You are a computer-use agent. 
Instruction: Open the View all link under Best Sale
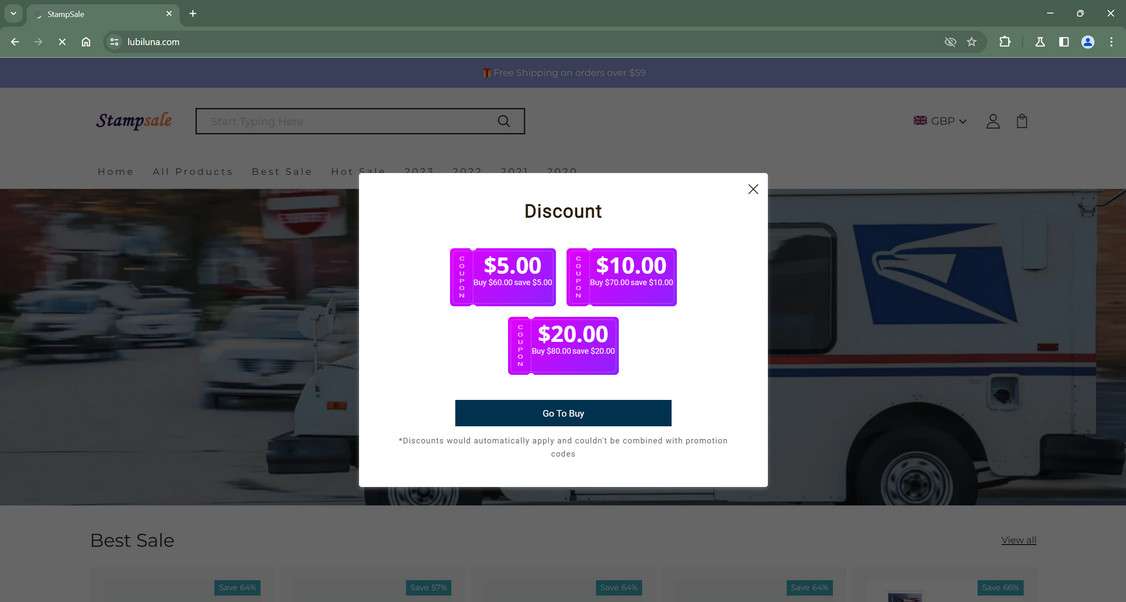1018,540
